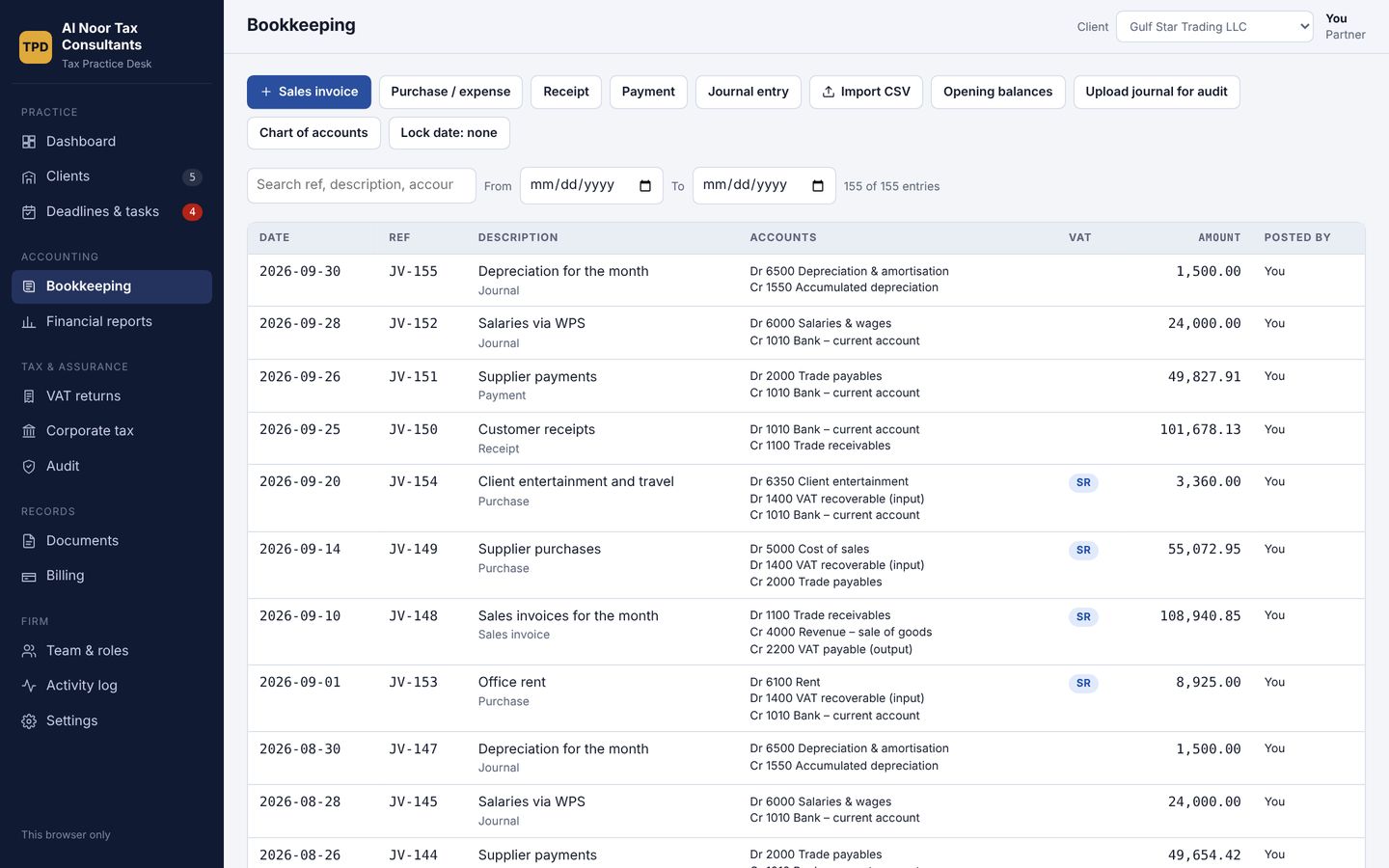
Task: Open VAT returns section
Action: coord(112,396)
